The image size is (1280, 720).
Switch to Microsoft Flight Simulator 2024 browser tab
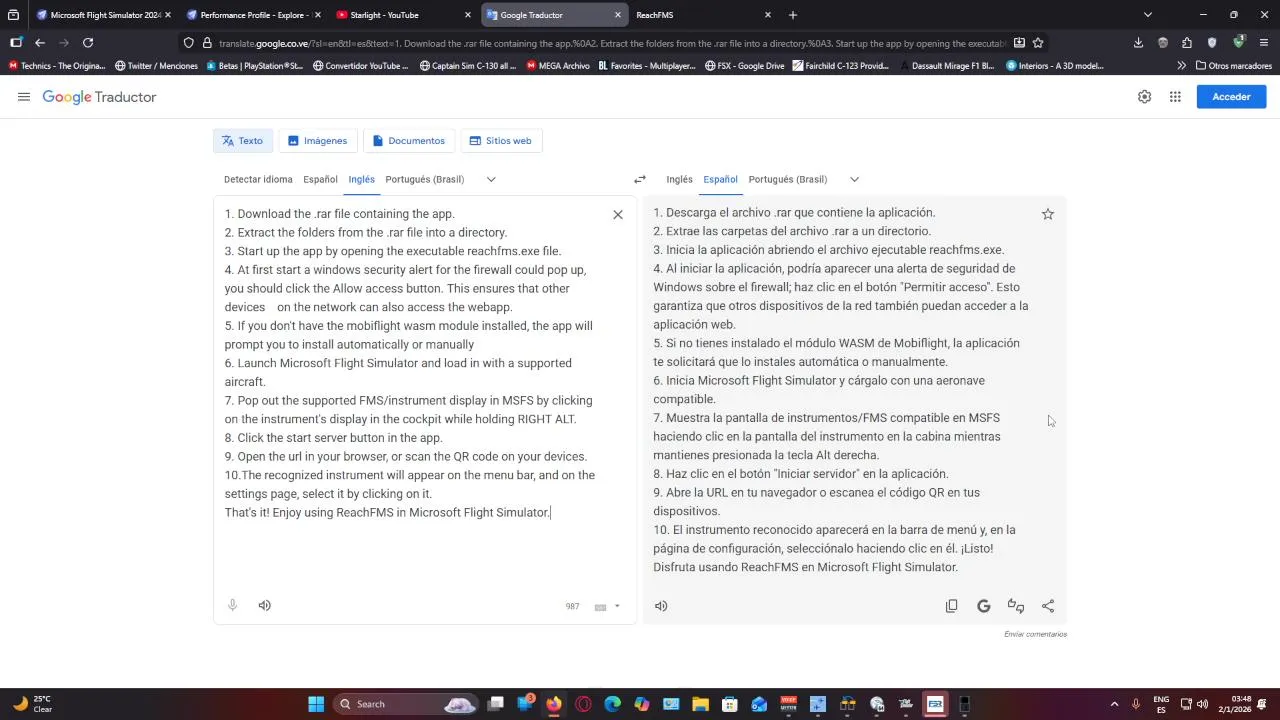[x=102, y=15]
